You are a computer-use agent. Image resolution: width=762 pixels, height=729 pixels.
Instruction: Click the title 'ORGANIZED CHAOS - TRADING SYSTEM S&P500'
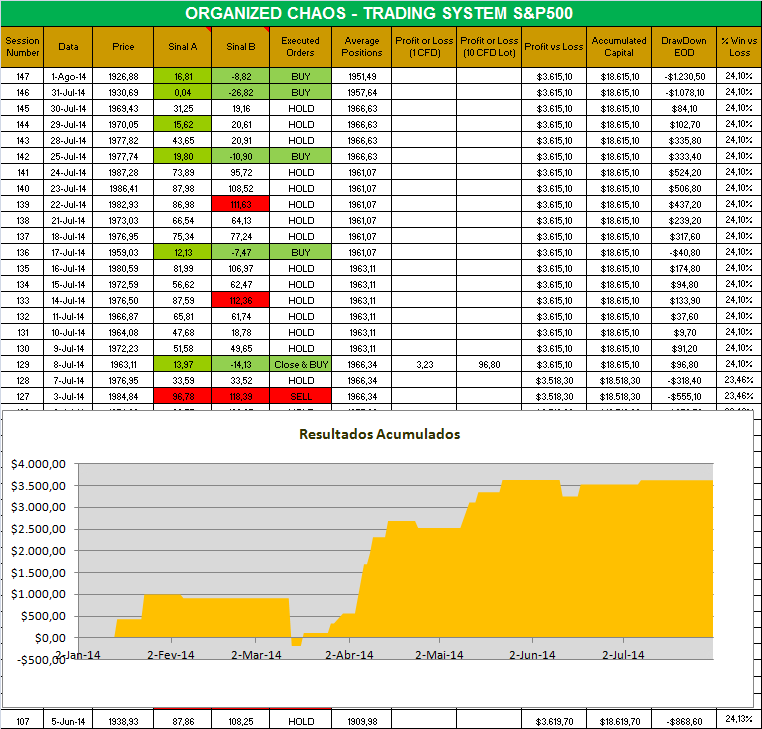(379, 13)
